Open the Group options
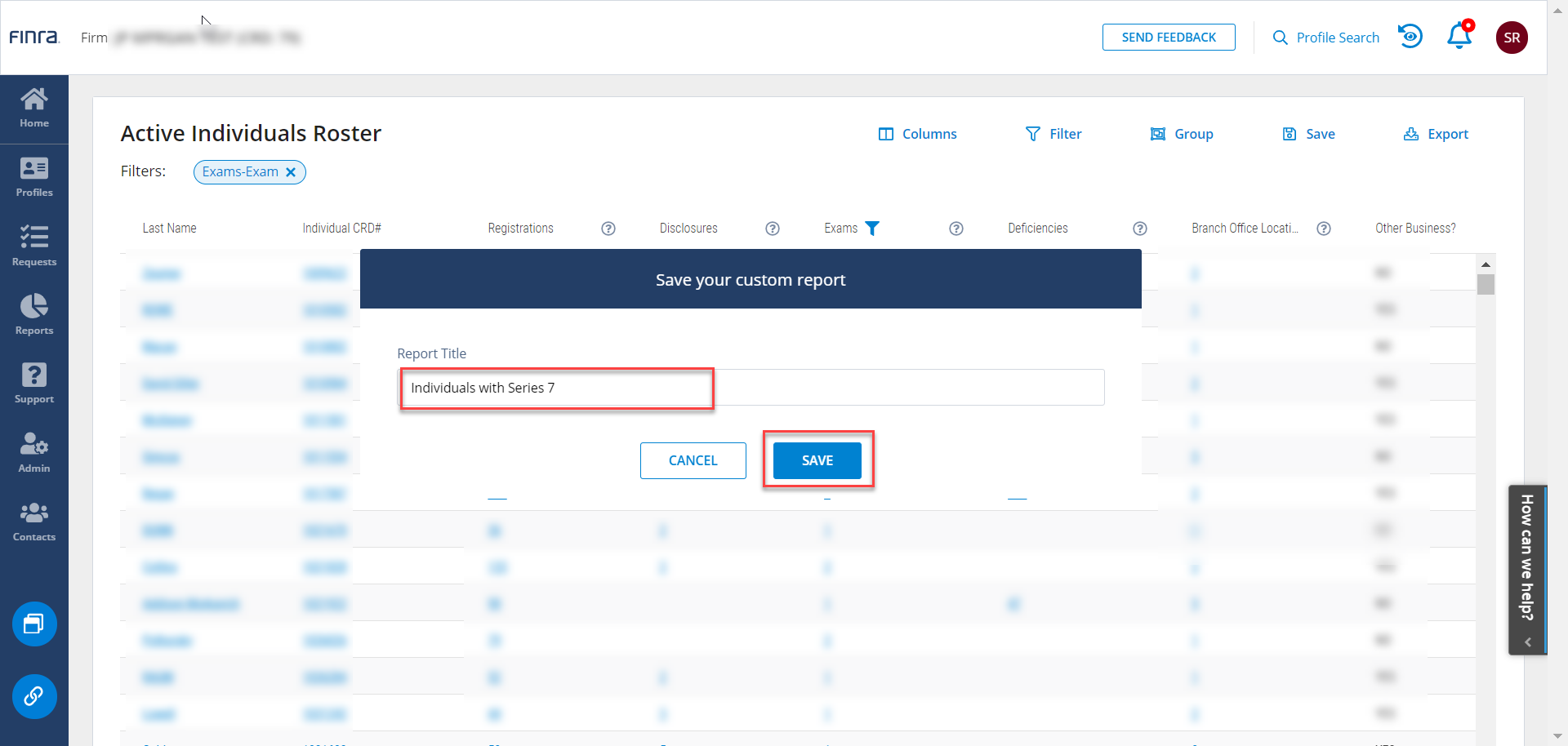 click(1182, 134)
